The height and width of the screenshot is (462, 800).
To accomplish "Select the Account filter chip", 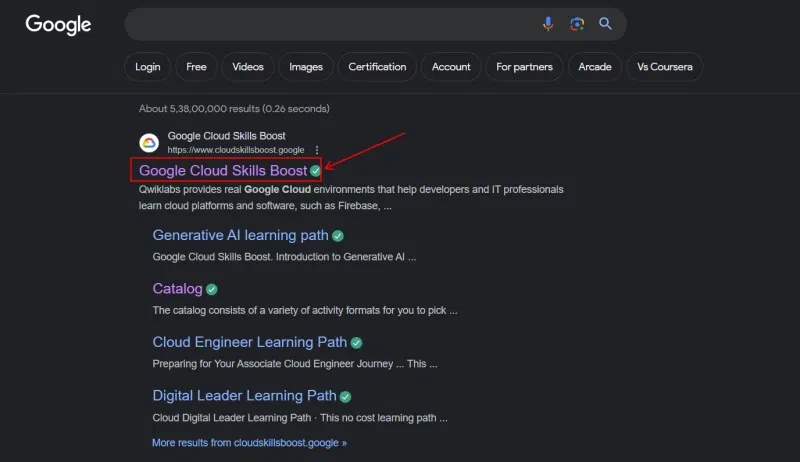I will click(451, 67).
